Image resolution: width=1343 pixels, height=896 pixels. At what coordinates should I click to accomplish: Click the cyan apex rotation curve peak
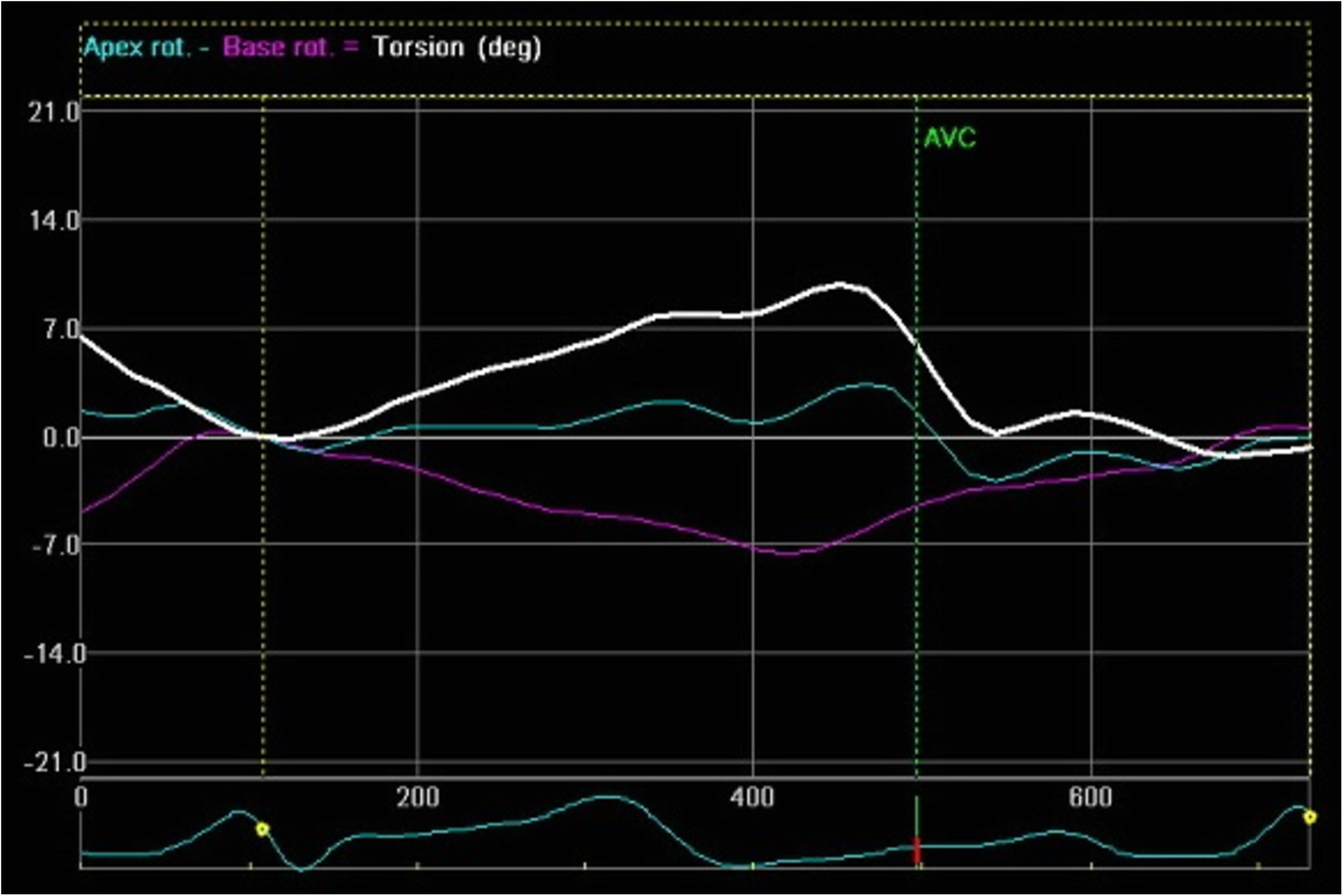(865, 385)
